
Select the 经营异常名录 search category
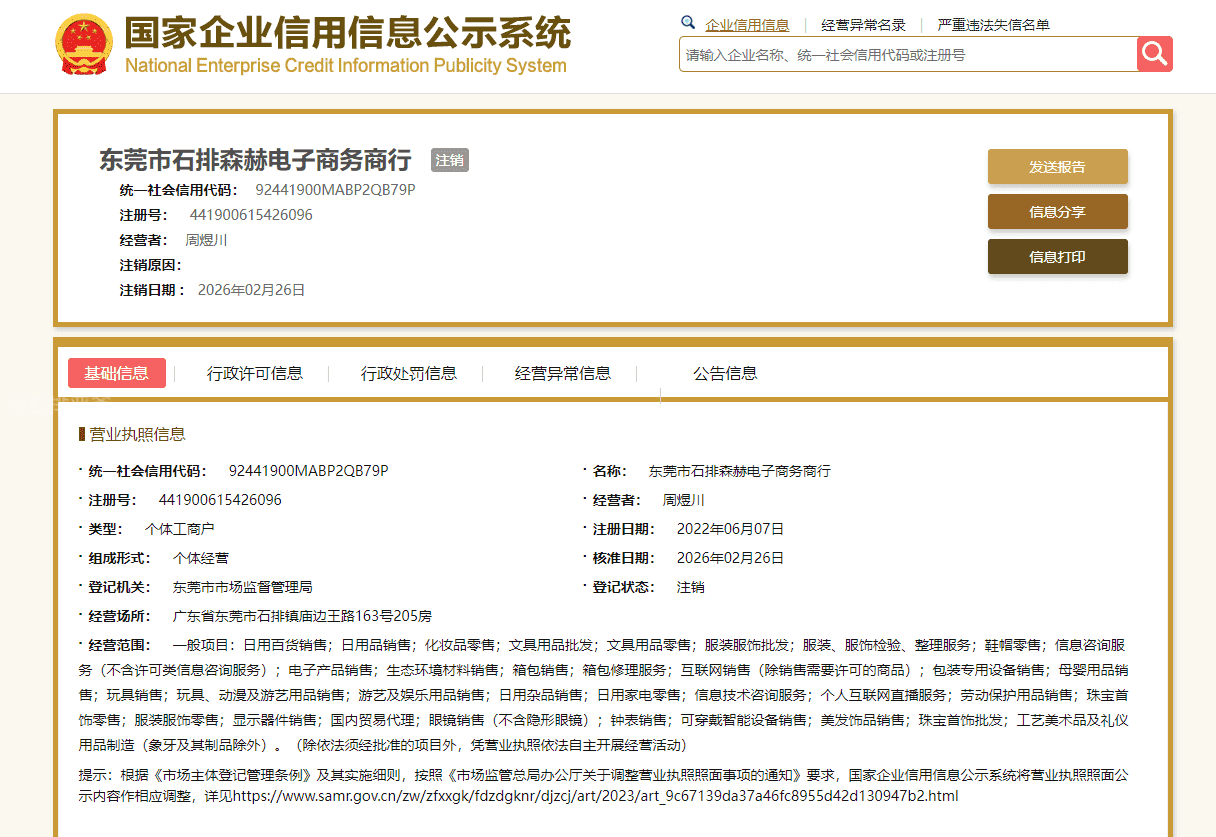863,25
